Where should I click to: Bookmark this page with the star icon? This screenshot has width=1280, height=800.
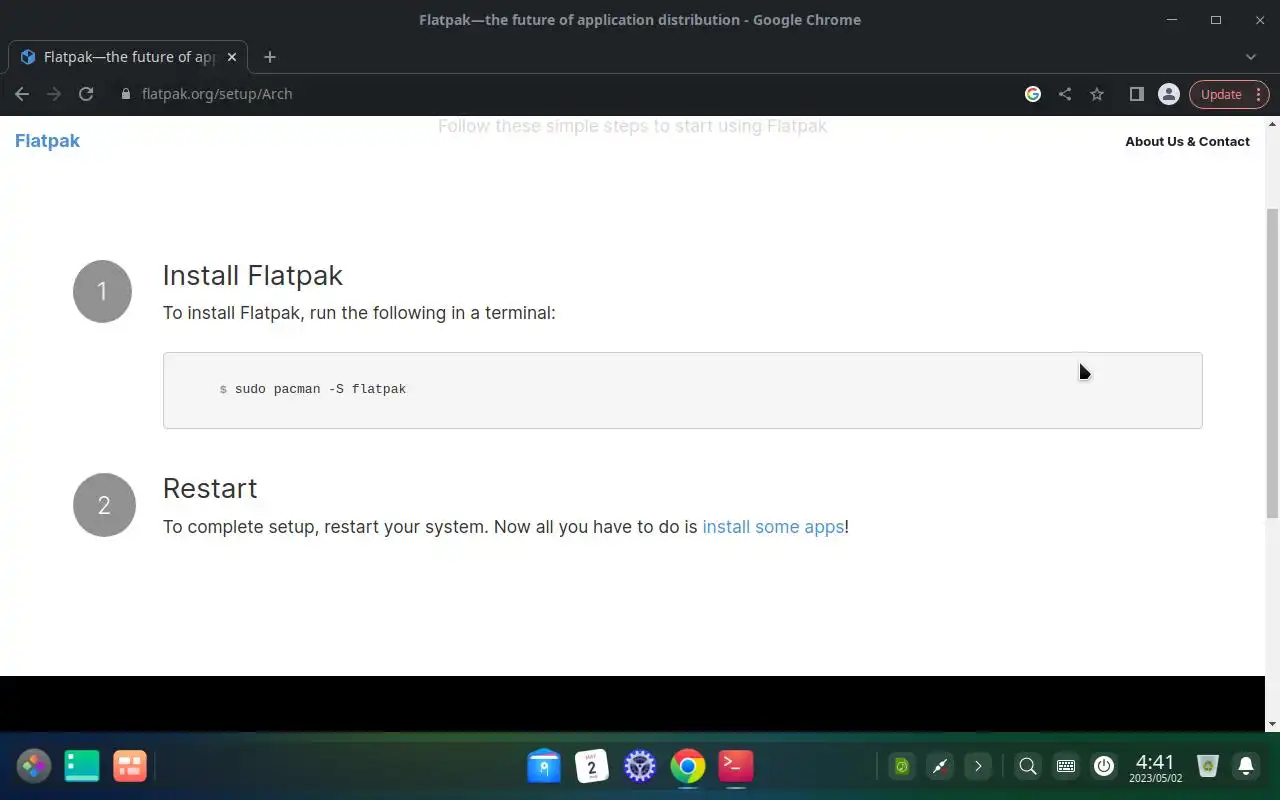pyautogui.click(x=1097, y=94)
